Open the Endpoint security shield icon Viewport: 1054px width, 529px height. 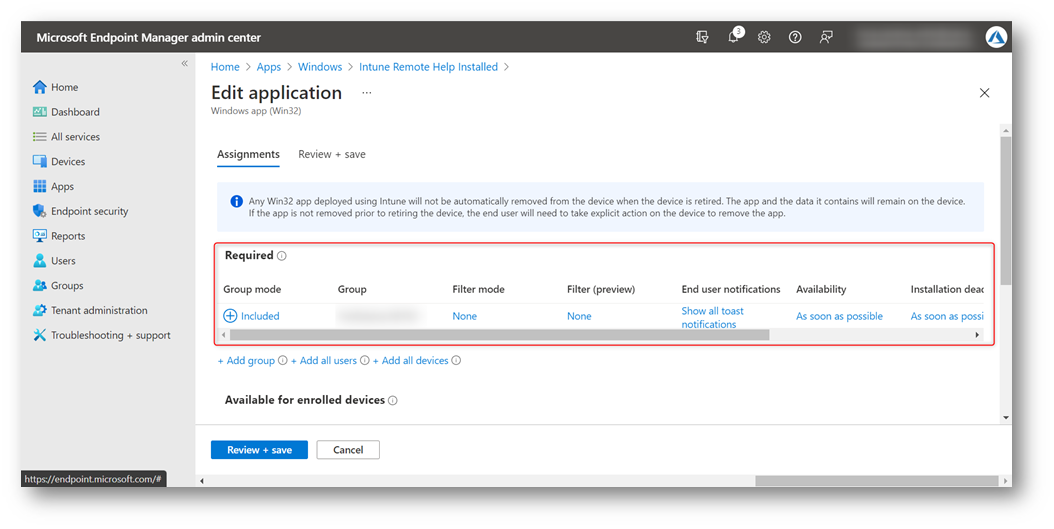click(40, 211)
